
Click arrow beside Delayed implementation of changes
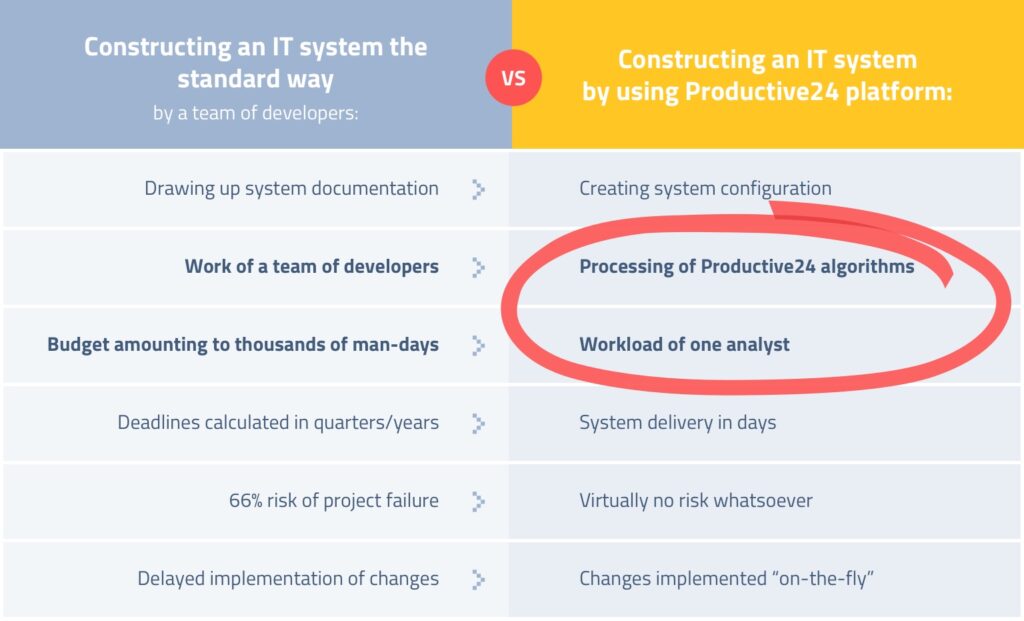pyautogui.click(x=479, y=579)
